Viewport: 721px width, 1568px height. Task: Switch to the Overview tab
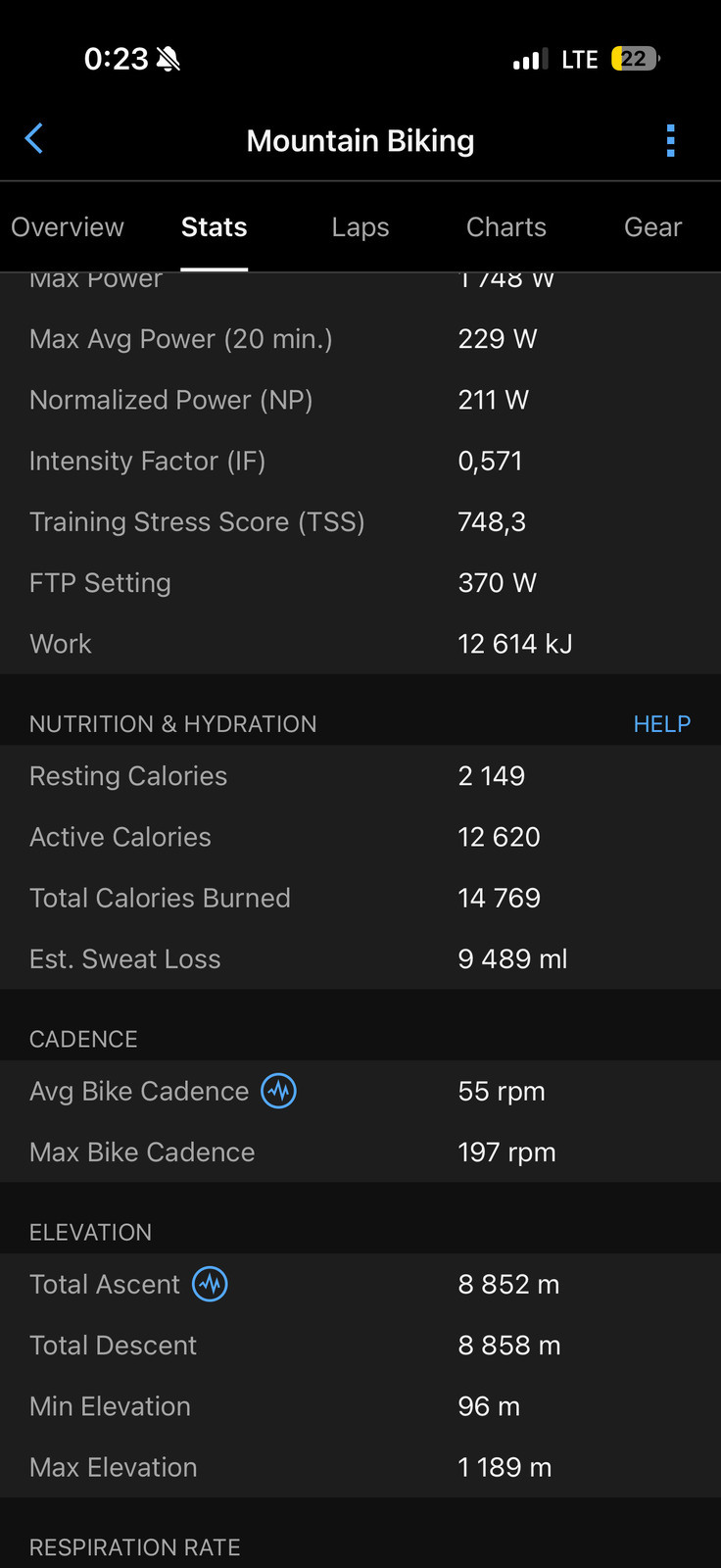click(x=68, y=227)
